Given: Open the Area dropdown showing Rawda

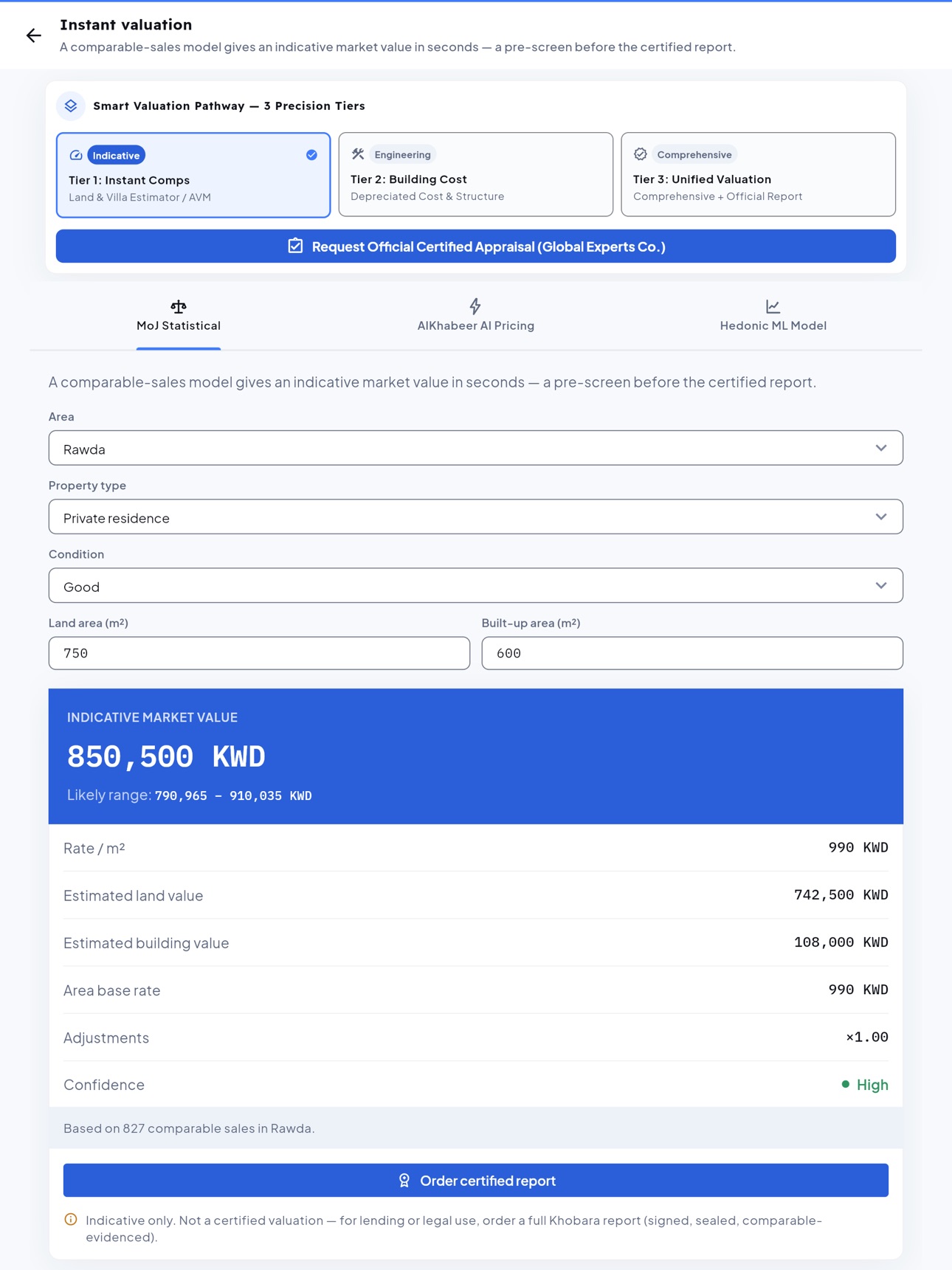Looking at the screenshot, I should point(476,448).
